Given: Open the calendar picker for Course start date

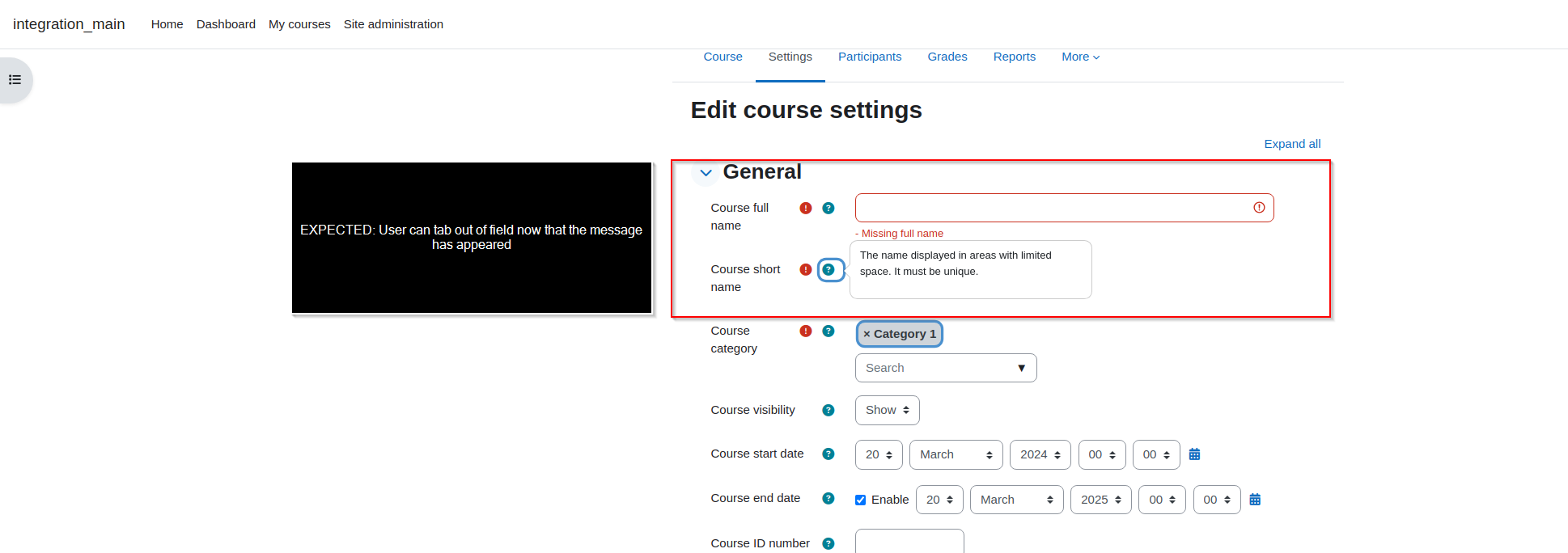Looking at the screenshot, I should click(x=1194, y=454).
